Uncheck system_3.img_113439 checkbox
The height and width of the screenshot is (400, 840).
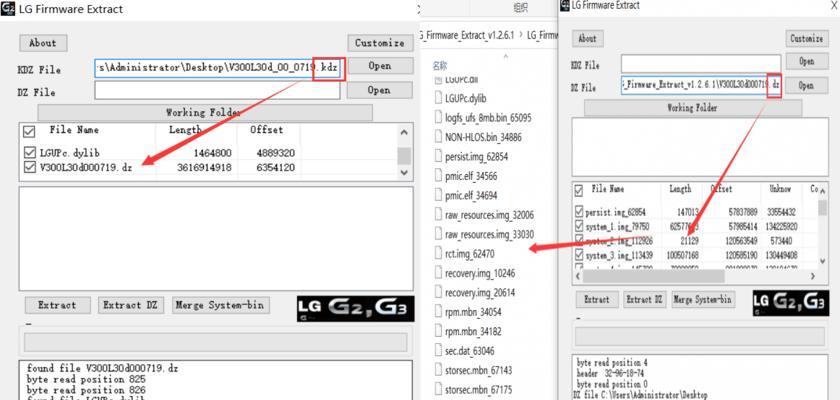(579, 255)
